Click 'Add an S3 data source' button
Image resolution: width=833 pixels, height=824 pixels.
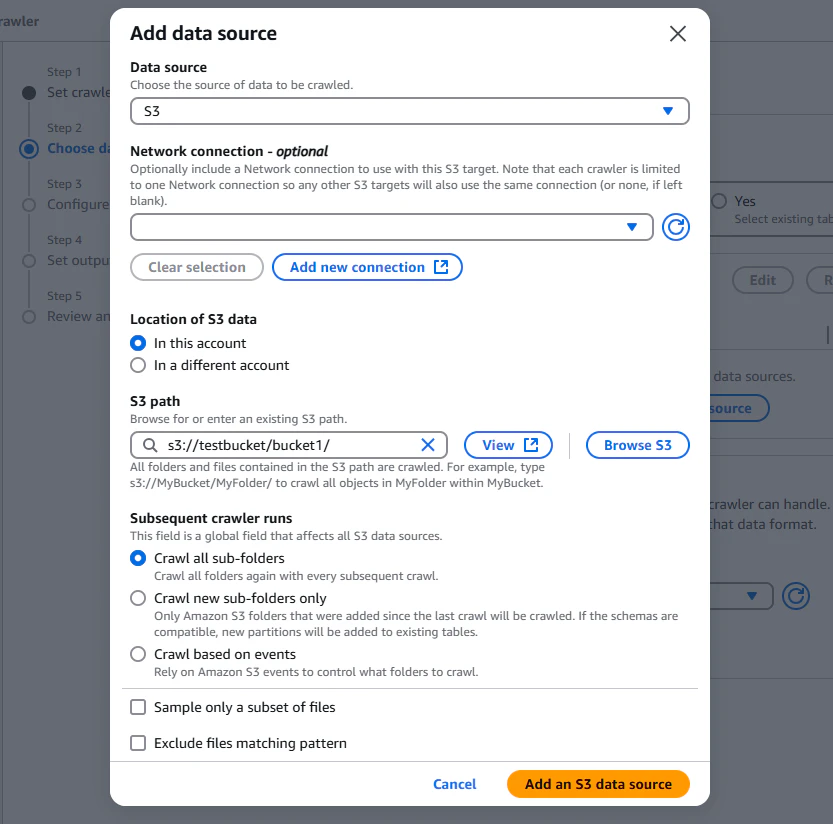coord(598,784)
